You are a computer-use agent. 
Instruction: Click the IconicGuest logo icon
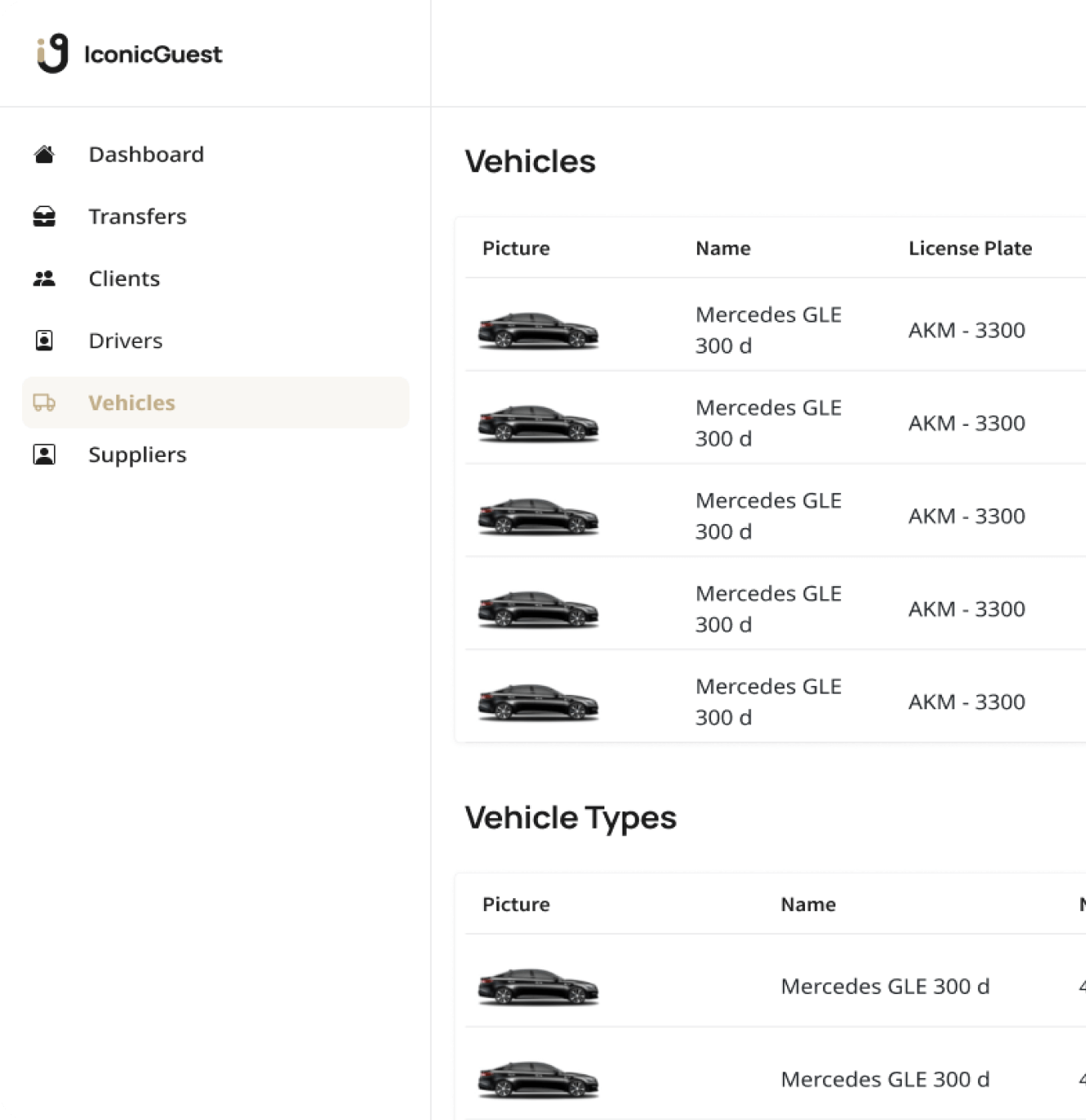[x=52, y=54]
